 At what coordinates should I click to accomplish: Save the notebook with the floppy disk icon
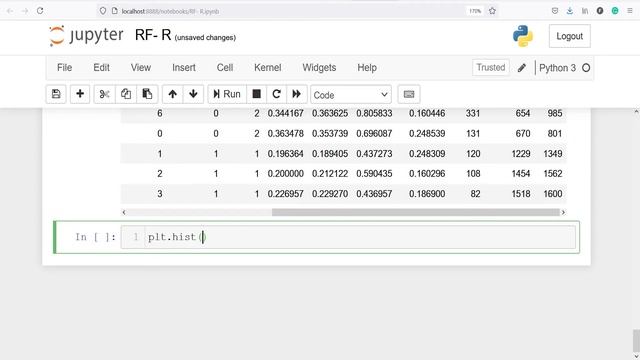[56, 94]
